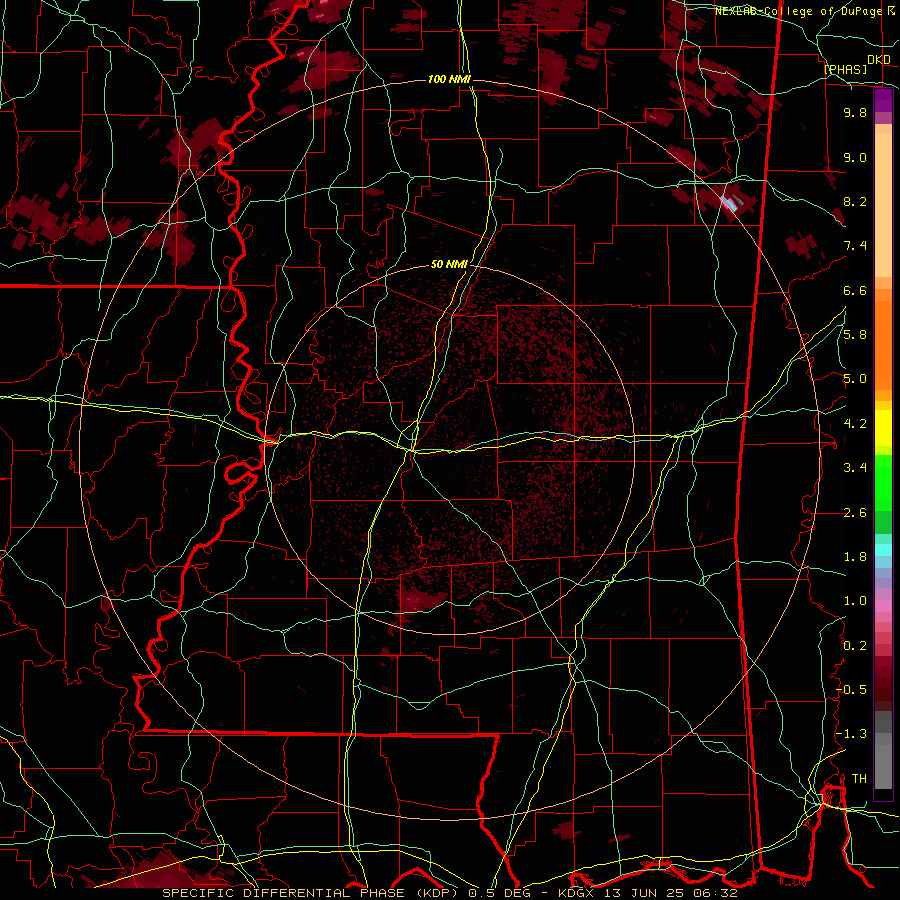This screenshot has width=900, height=900.
Task: Click the cyan segment of the color bar
Action: point(883,550)
